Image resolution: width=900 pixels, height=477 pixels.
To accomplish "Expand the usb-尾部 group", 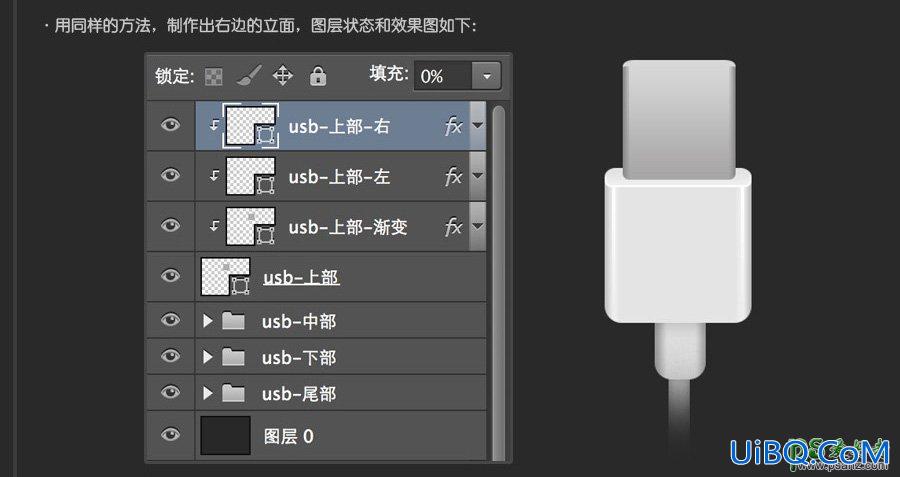I will (x=208, y=393).
